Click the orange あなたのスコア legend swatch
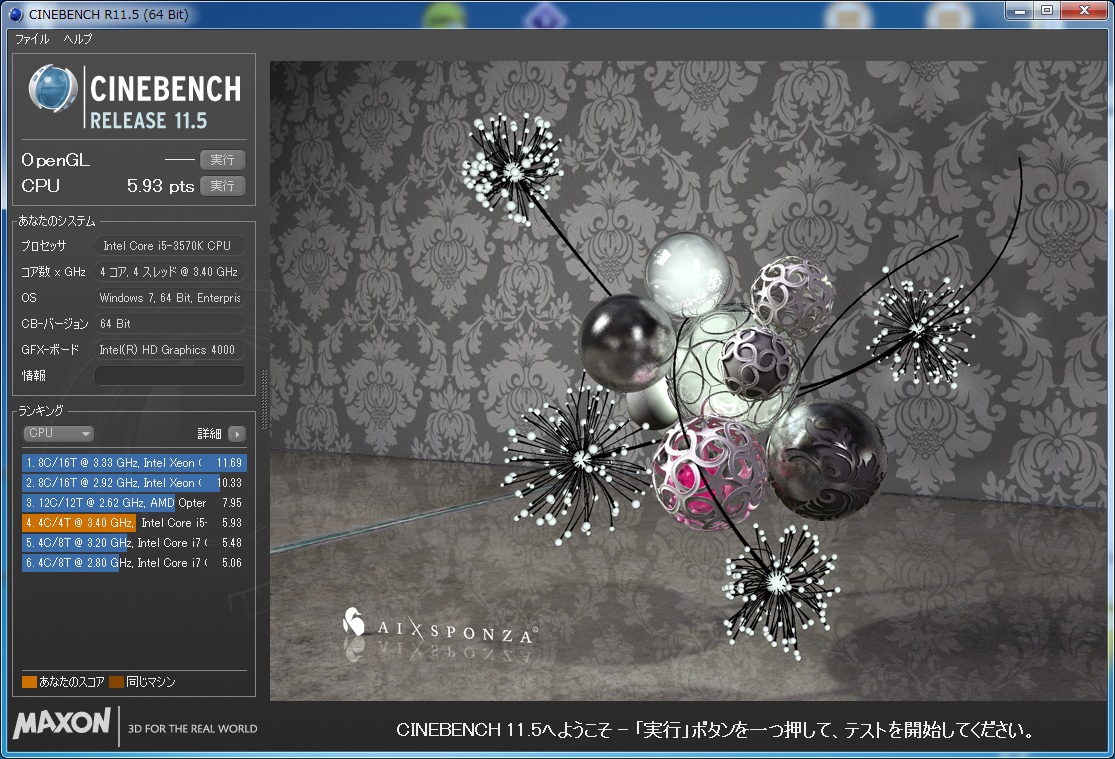Image resolution: width=1115 pixels, height=759 pixels. pos(29,681)
